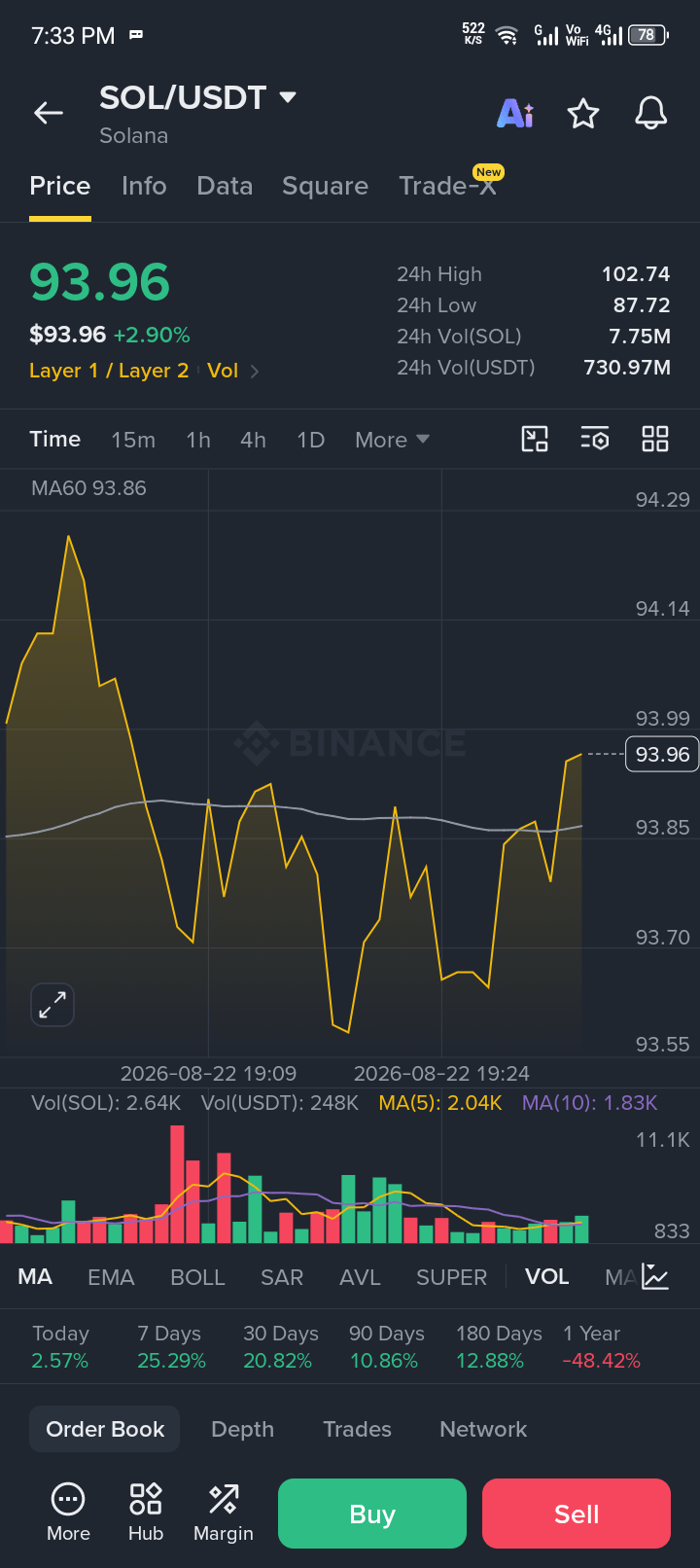The width and height of the screenshot is (700, 1568).
Task: Toggle the AVL indicator
Action: click(360, 1277)
